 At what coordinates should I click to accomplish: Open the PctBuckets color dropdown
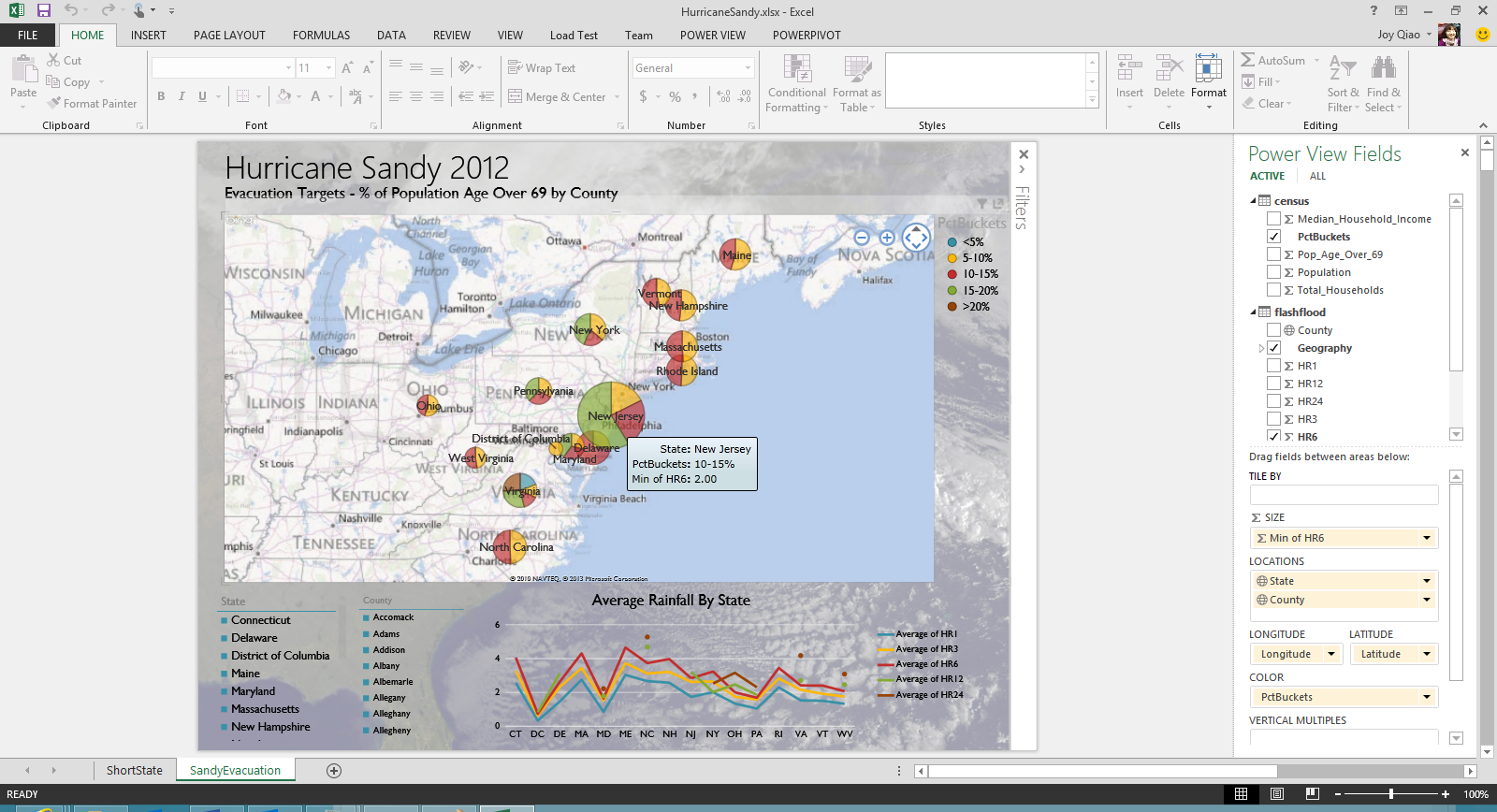(1427, 697)
